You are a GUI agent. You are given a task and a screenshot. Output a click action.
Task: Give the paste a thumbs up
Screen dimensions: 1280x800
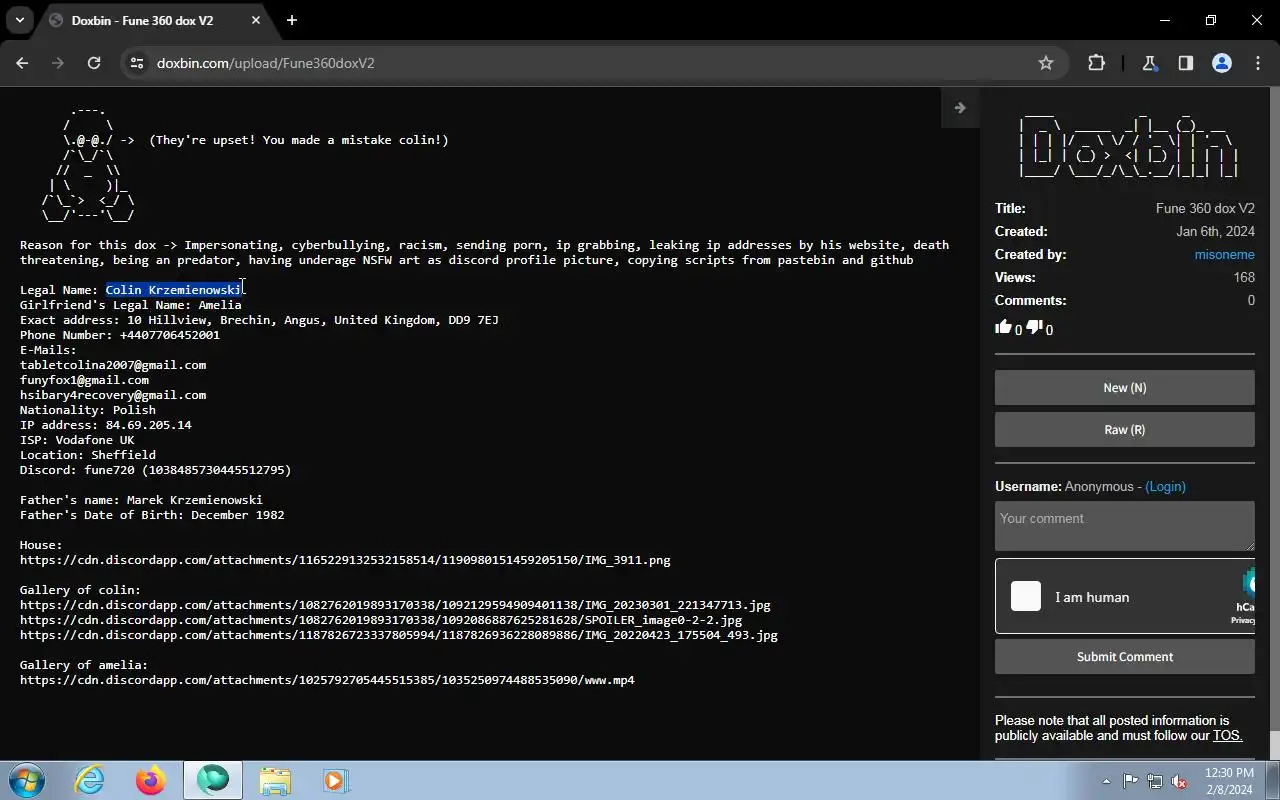click(1003, 327)
